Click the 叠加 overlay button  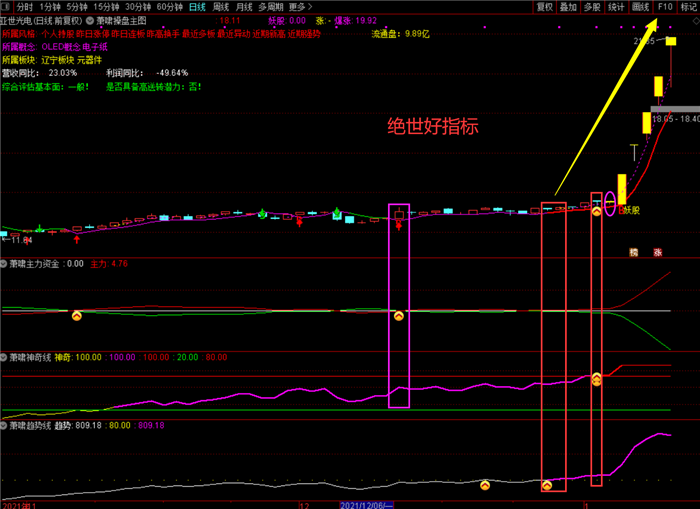click(568, 7)
